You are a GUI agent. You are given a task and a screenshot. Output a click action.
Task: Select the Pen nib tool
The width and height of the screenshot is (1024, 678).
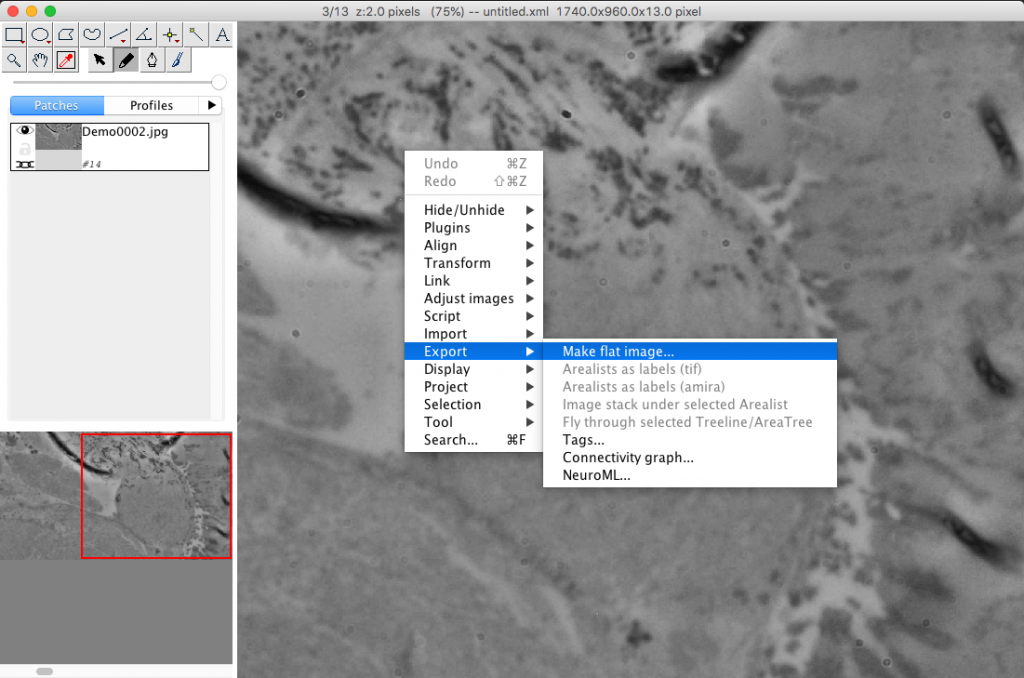pos(152,60)
